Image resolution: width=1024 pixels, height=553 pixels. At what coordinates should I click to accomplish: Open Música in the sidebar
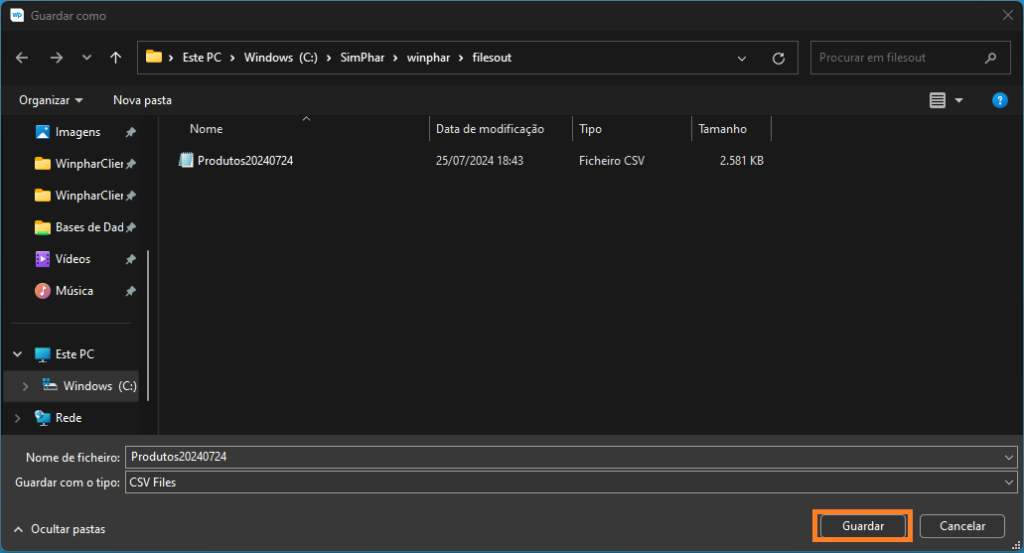point(73,291)
